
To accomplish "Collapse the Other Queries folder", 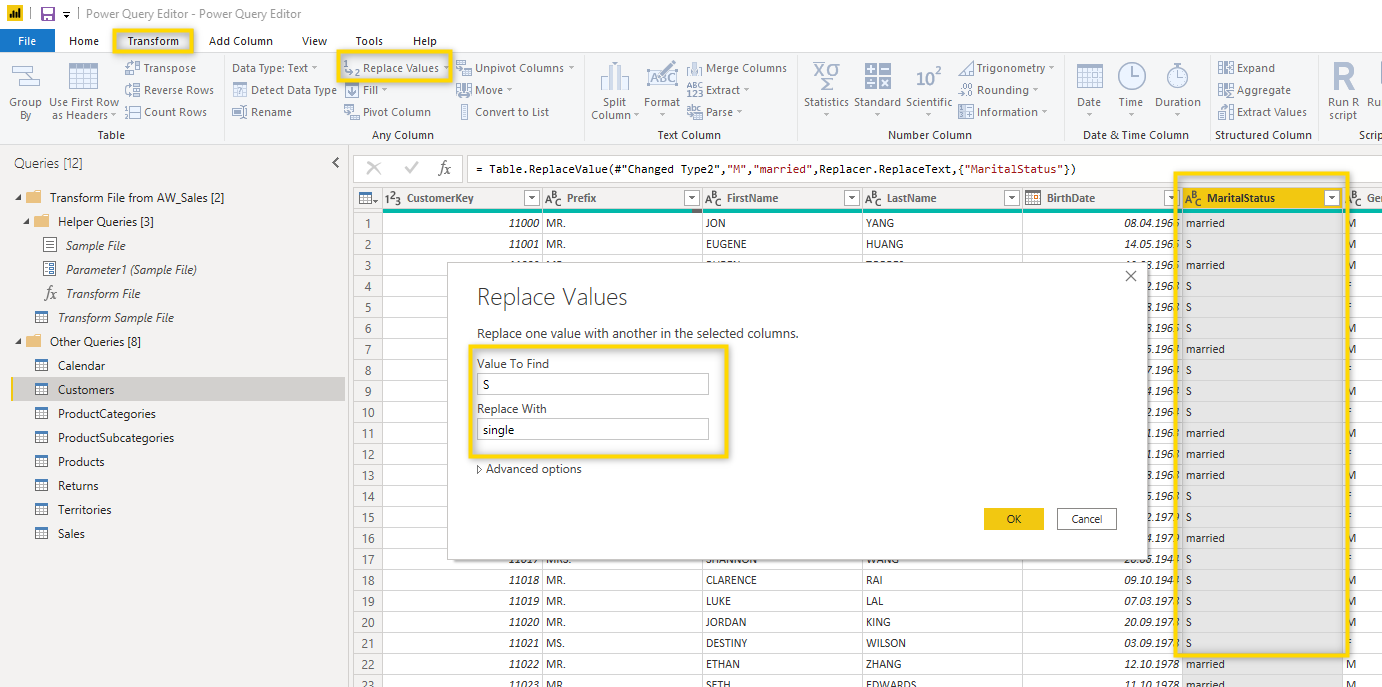I will [x=18, y=342].
